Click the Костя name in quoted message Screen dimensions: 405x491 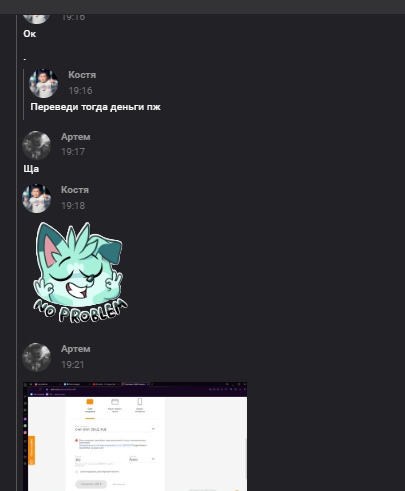82,75
